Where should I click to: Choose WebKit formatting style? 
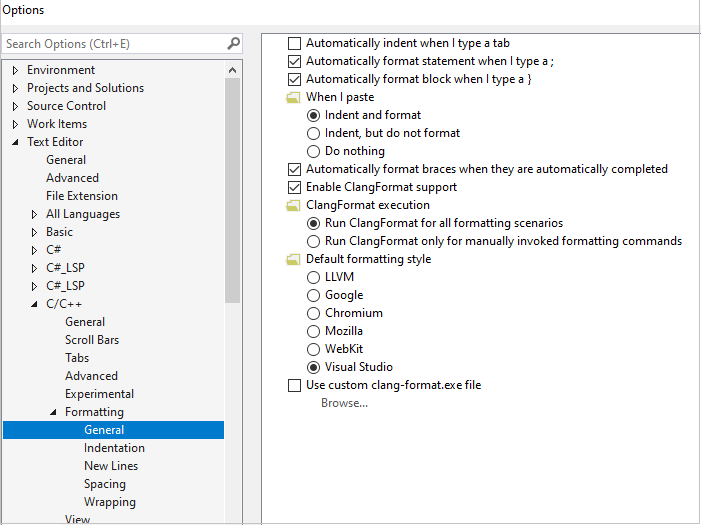[313, 349]
